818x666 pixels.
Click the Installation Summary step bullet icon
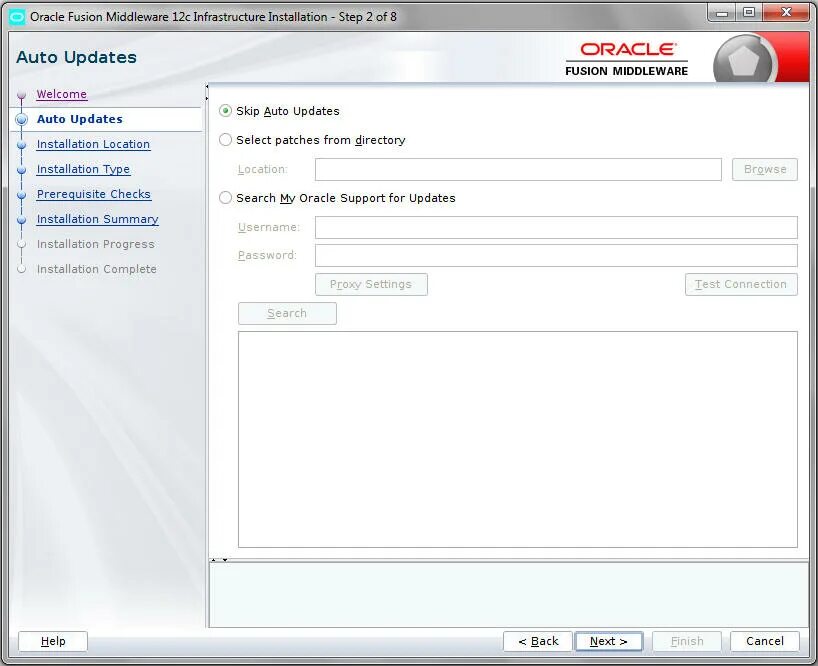click(21, 220)
